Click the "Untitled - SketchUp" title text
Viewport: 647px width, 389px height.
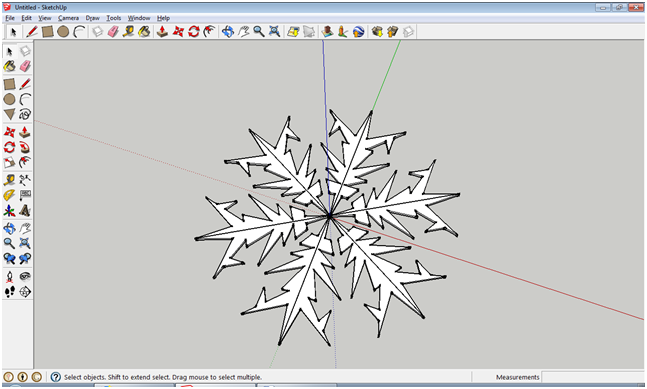pyautogui.click(x=41, y=7)
